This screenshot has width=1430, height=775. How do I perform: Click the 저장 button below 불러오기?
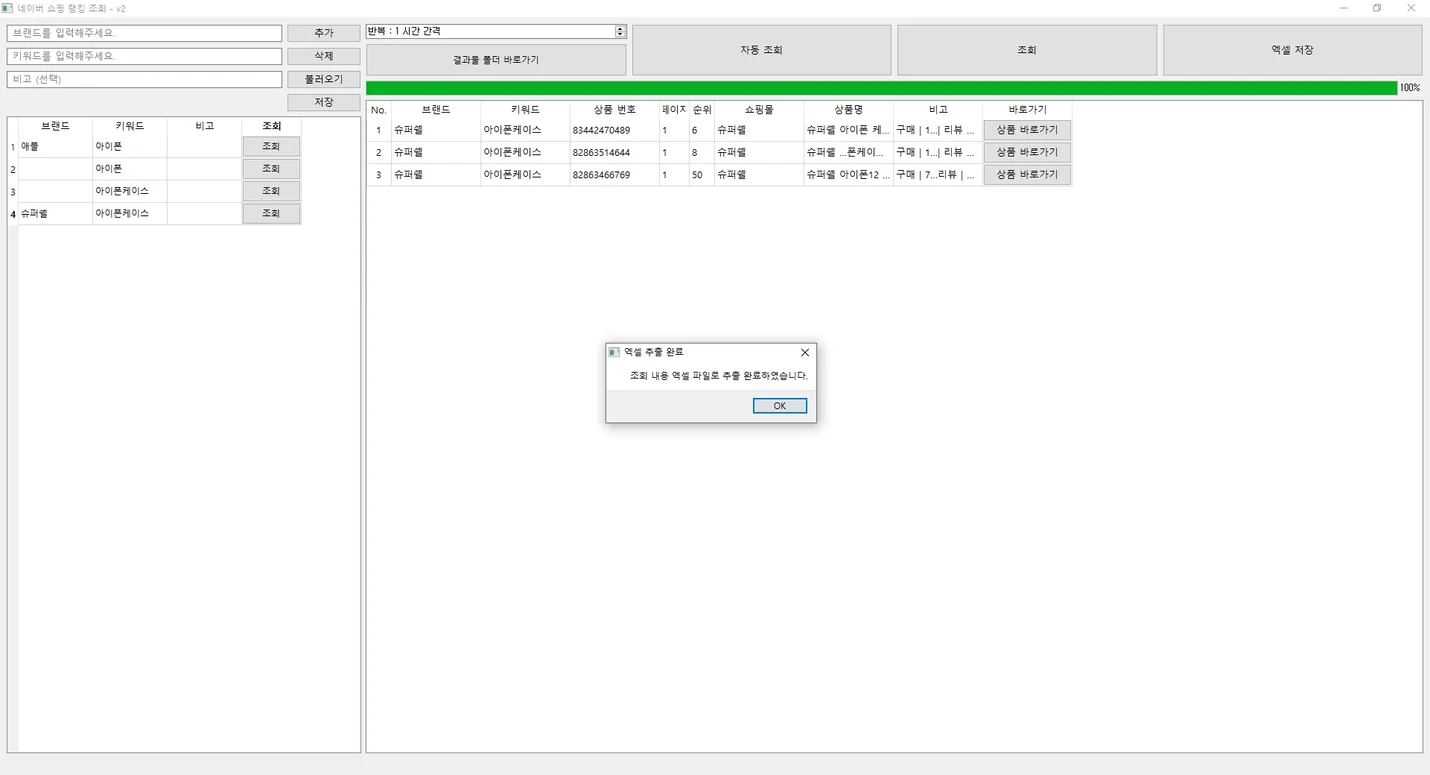pos(324,102)
